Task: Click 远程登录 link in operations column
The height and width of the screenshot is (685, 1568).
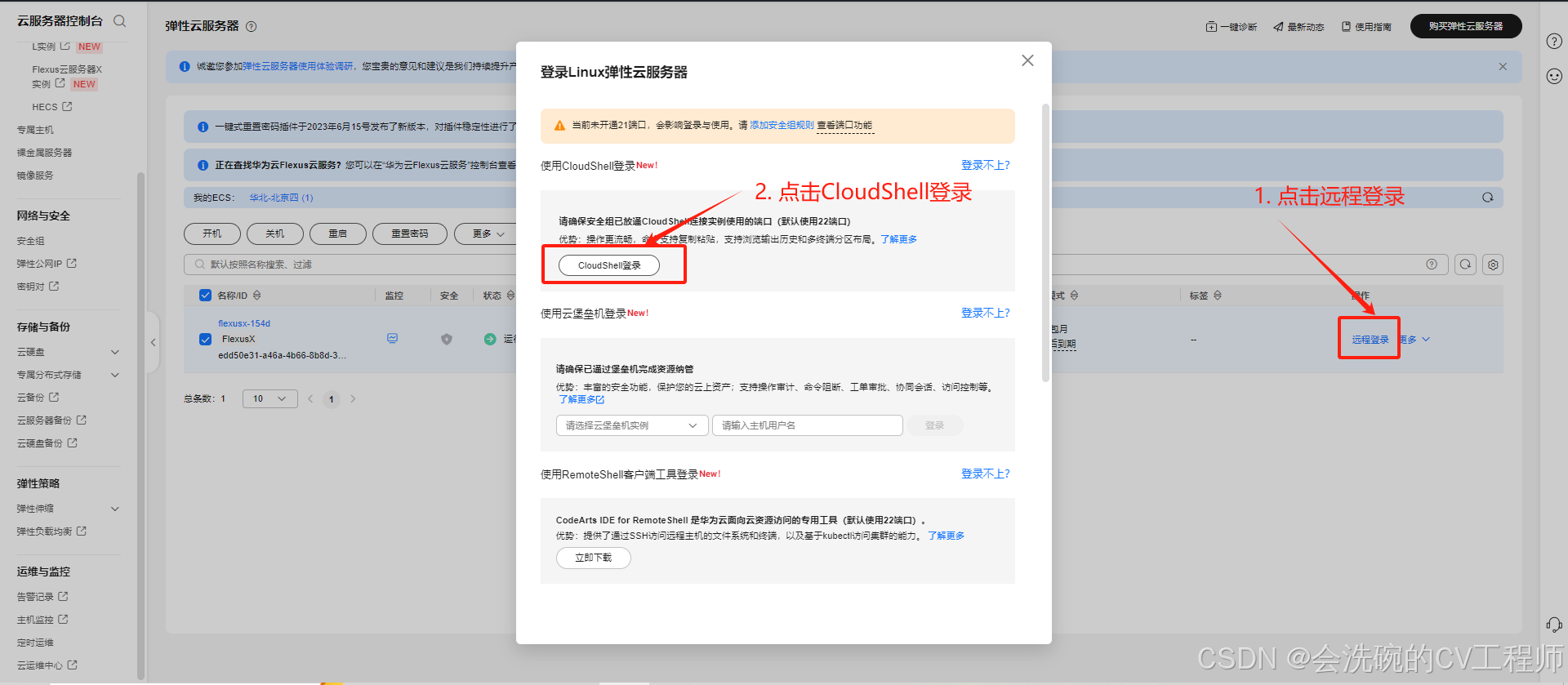Action: [x=1370, y=340]
